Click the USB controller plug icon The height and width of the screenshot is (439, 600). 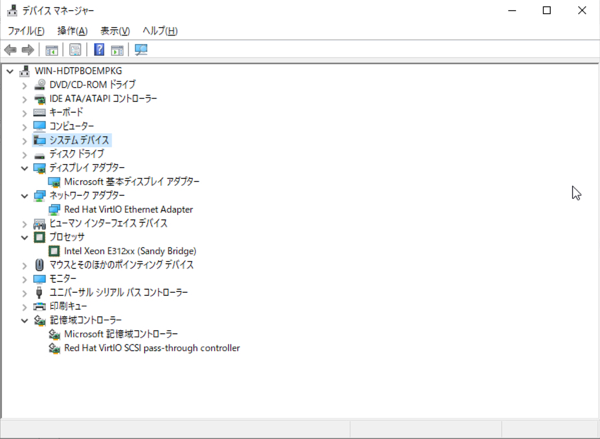(39, 293)
